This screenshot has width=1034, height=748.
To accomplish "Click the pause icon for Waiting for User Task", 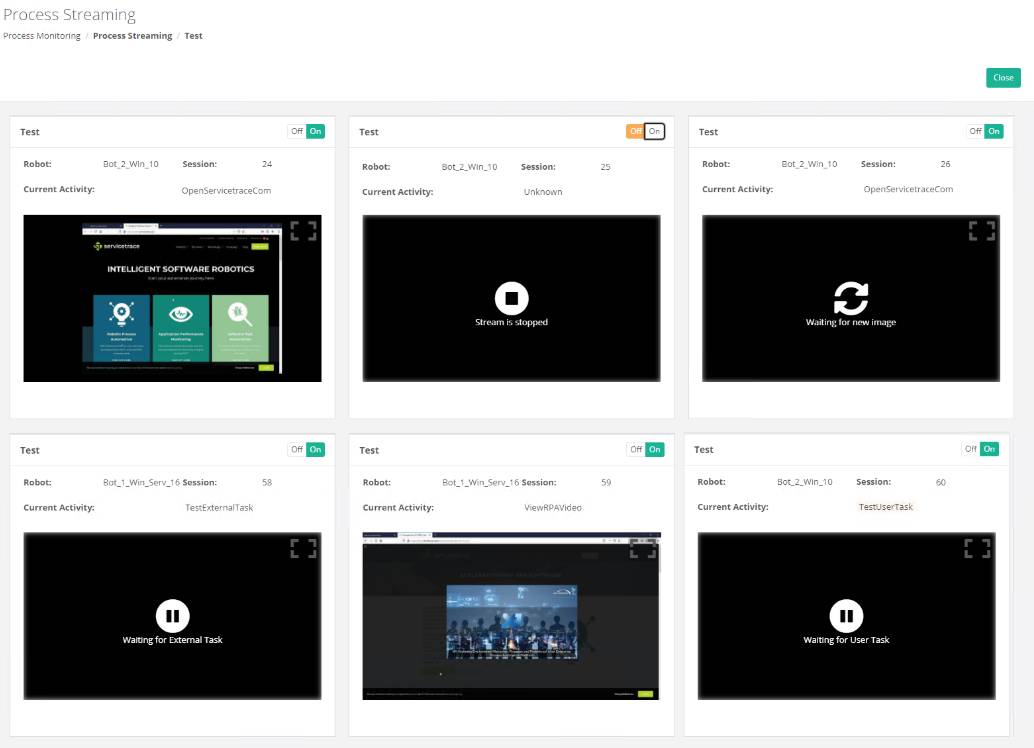I will 846,615.
